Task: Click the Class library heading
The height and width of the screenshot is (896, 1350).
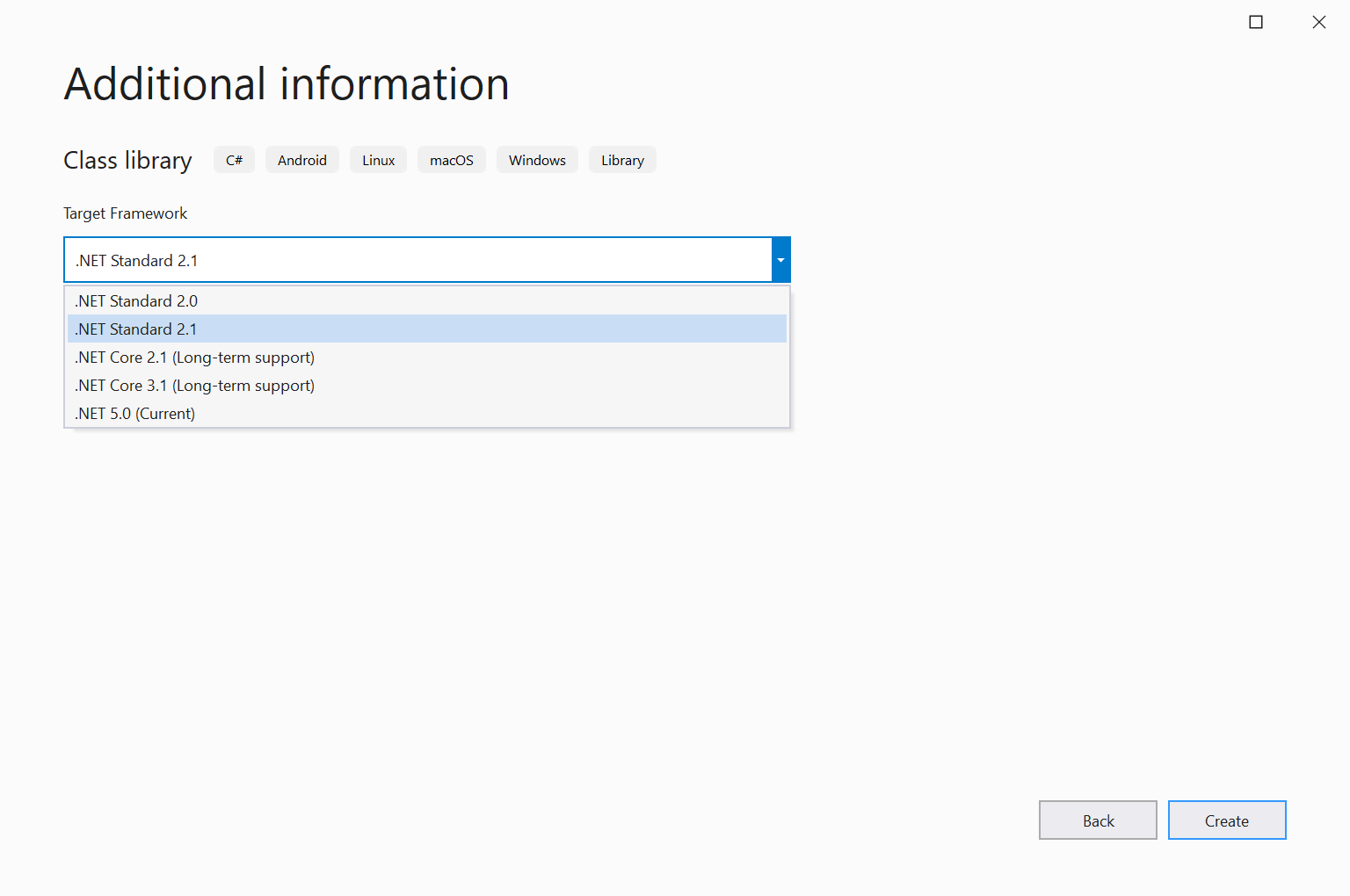Action: tap(127, 160)
